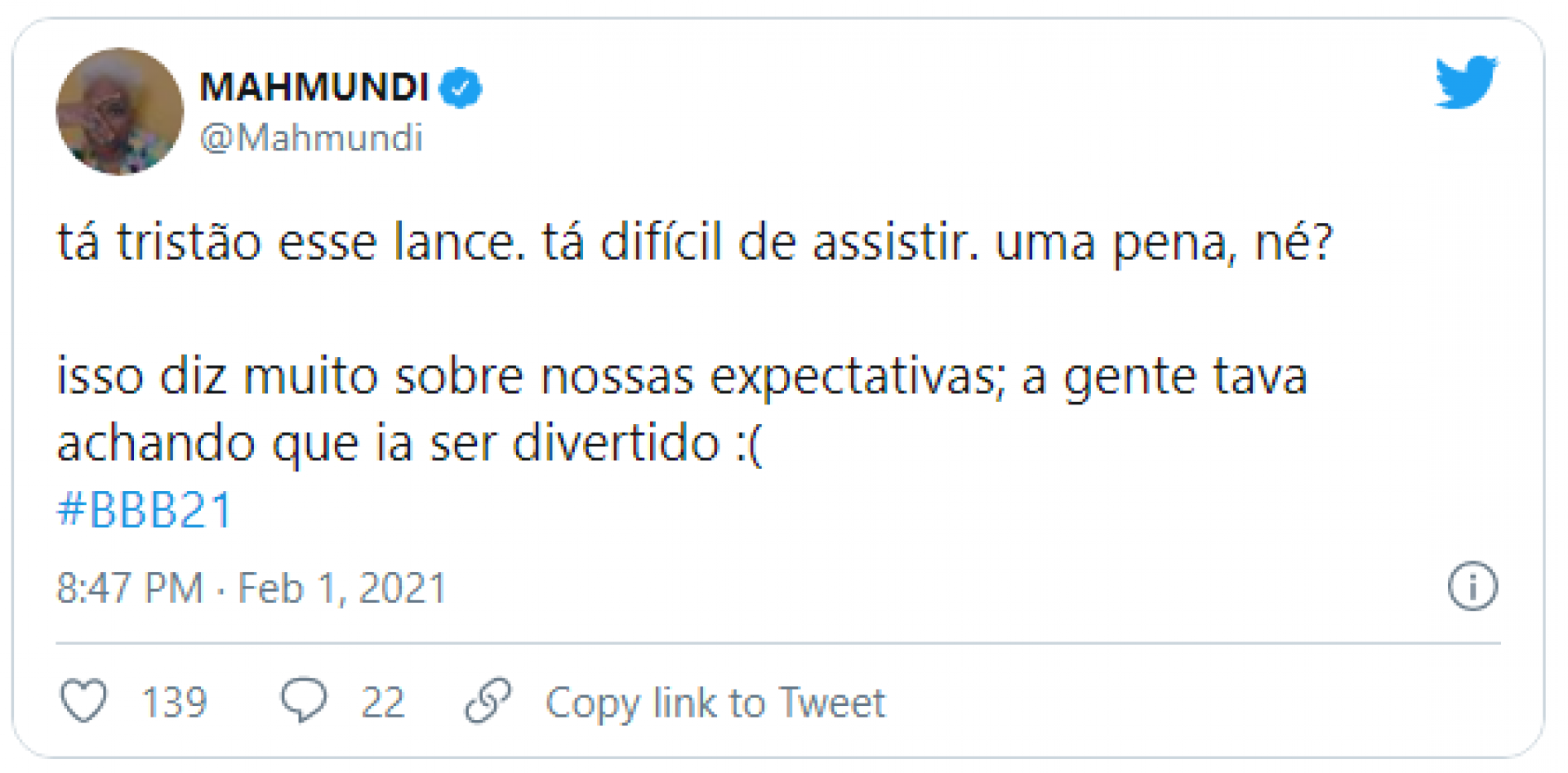Click the line "achando que ia ser divertido"
Viewport: 1568px width, 773px height.
click(x=388, y=444)
